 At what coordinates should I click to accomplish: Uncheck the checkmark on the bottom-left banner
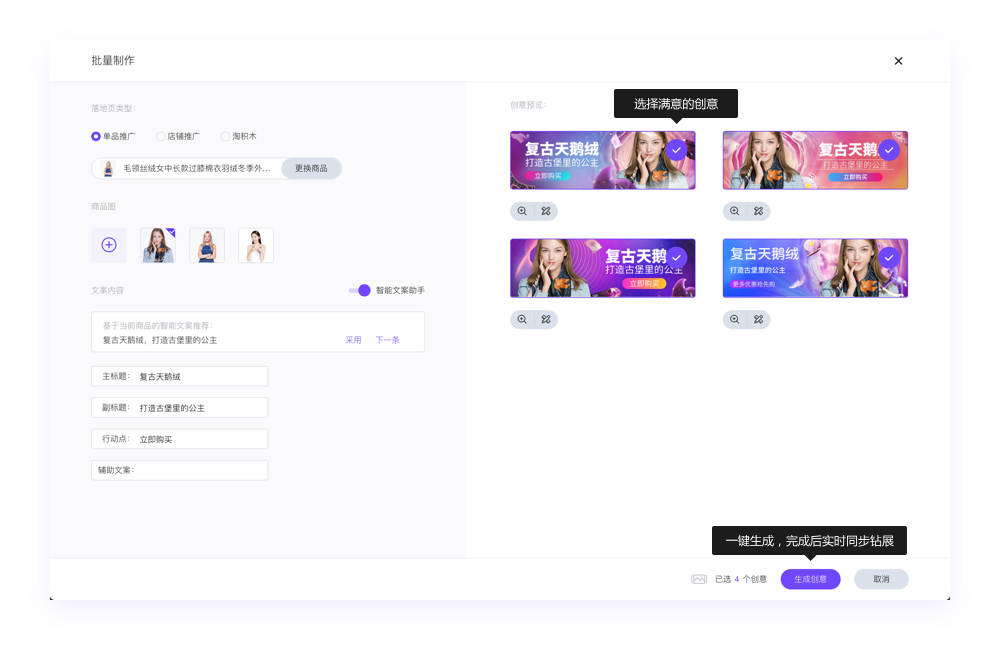point(677,258)
